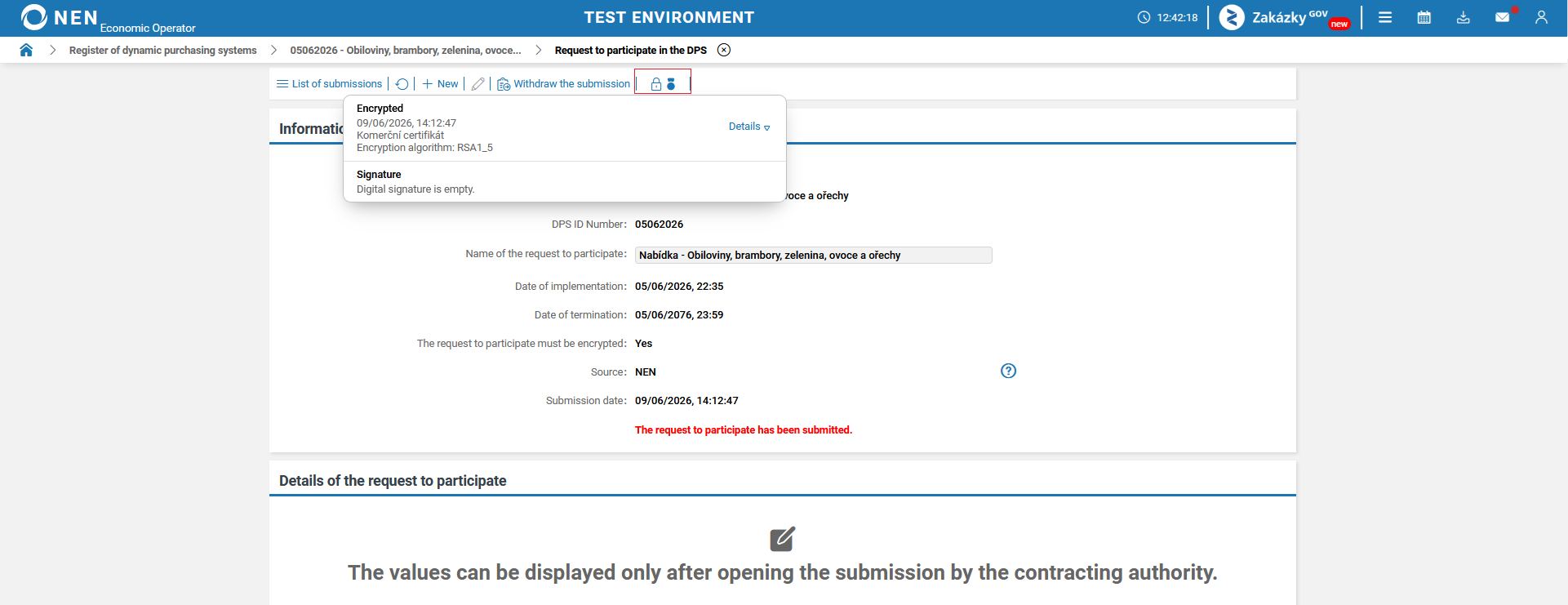Viewport: 1568px width, 605px height.
Task: Open the downloads icon in header
Action: pos(1464,17)
